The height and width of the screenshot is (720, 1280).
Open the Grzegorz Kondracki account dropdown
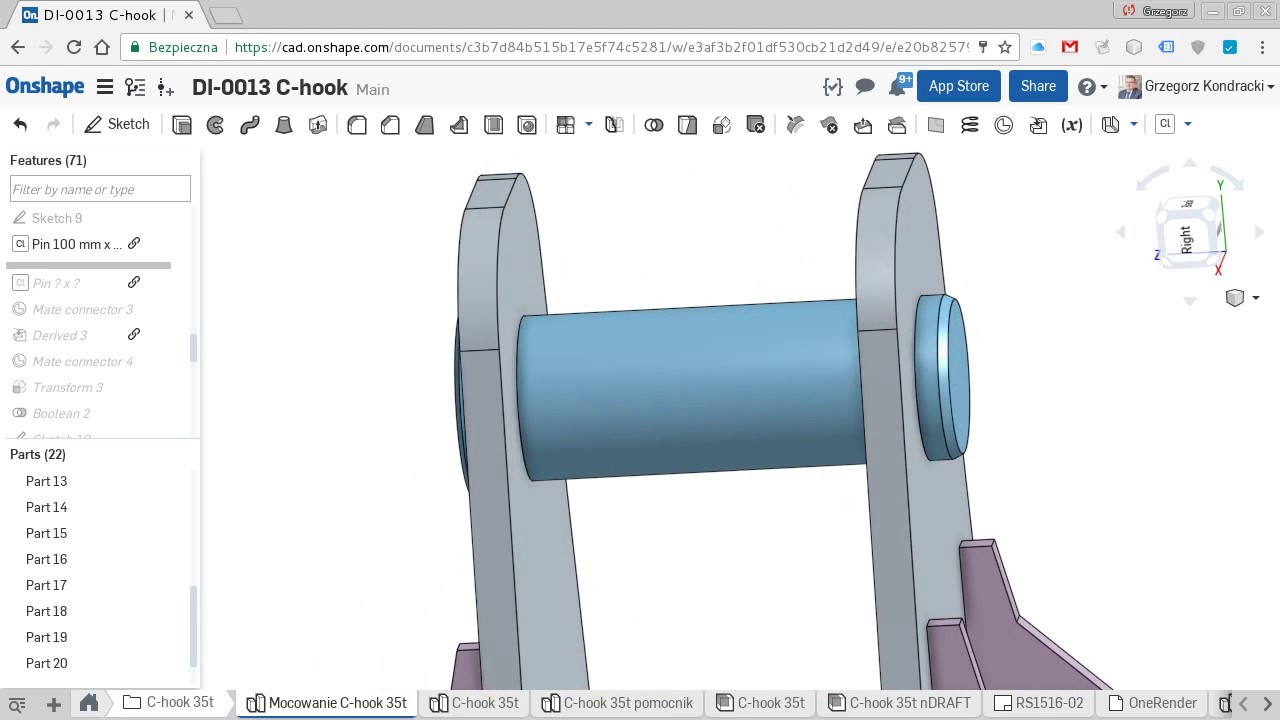tap(1198, 87)
